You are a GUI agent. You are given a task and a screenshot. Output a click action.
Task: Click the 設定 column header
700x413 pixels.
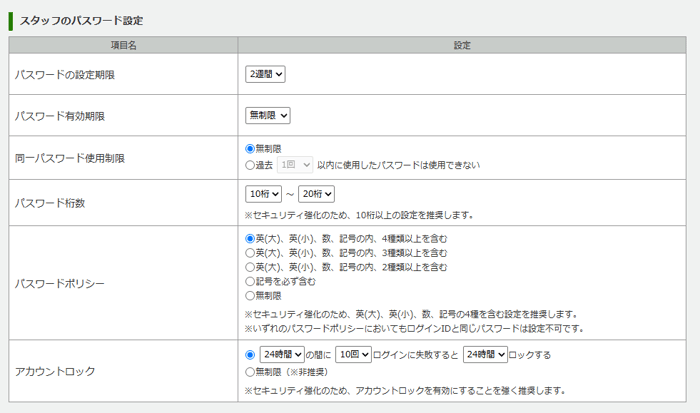pyautogui.click(x=462, y=45)
